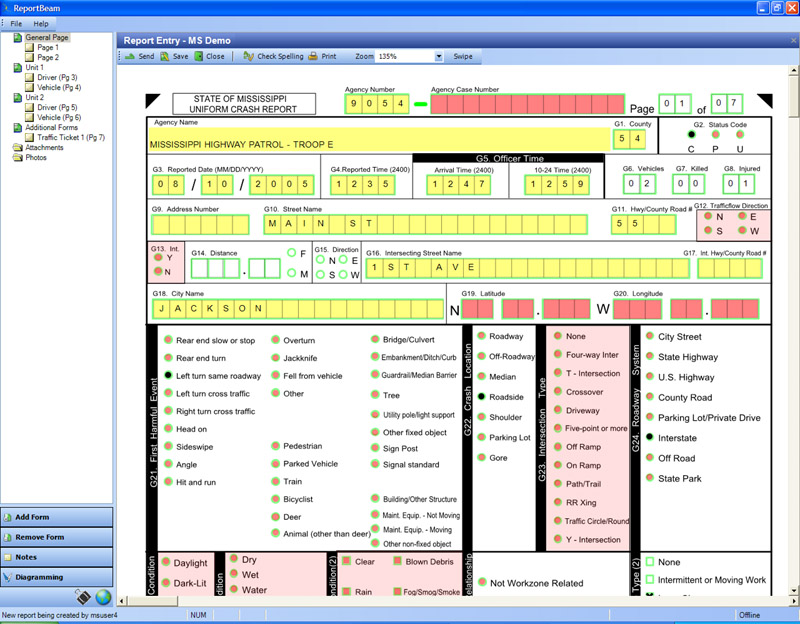
Task: Click the G18 City Name field
Action: (298, 309)
